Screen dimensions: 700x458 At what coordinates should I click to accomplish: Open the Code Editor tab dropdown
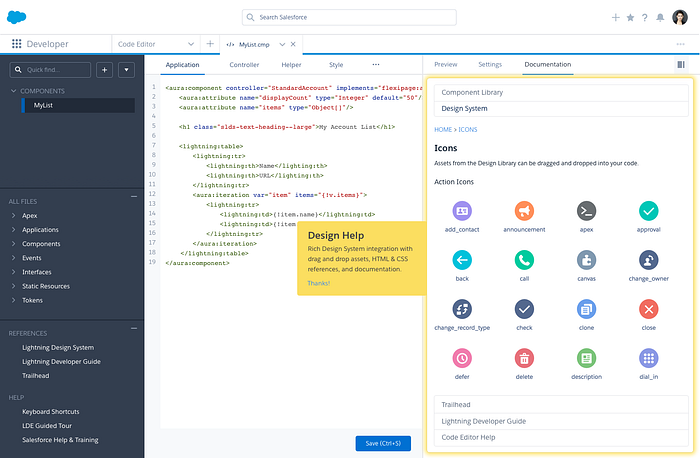[192, 44]
